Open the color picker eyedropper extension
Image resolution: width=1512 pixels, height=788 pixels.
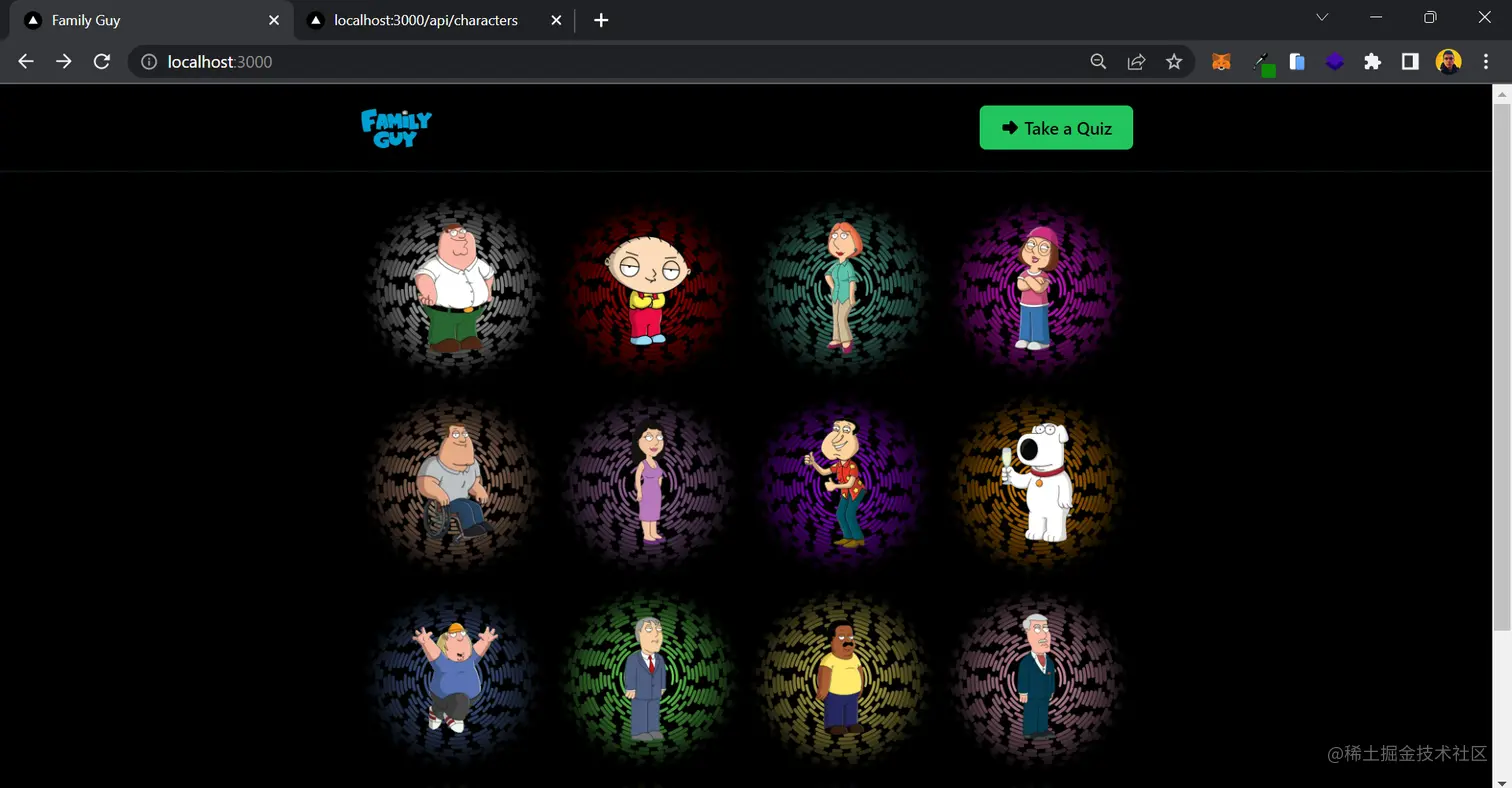coord(1264,63)
